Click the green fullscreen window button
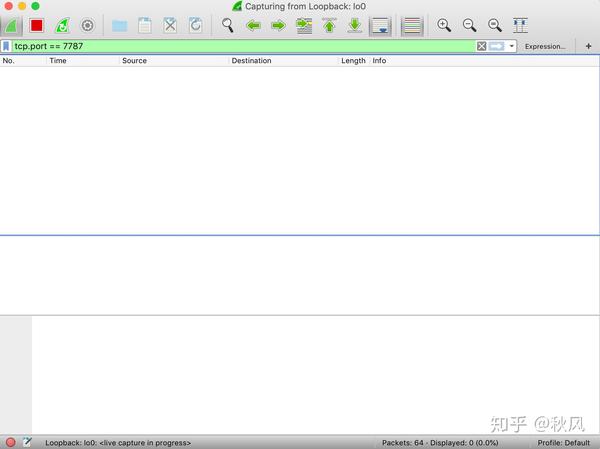Screen dimensions: 600x449 tap(35, 6)
